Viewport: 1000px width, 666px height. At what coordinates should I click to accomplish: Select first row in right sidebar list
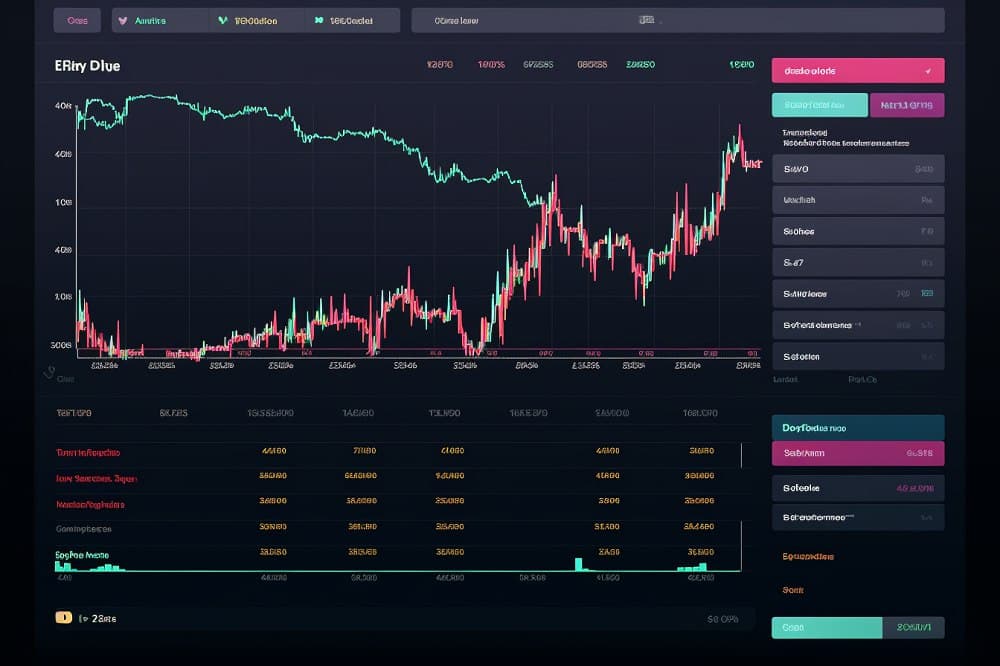click(x=857, y=169)
